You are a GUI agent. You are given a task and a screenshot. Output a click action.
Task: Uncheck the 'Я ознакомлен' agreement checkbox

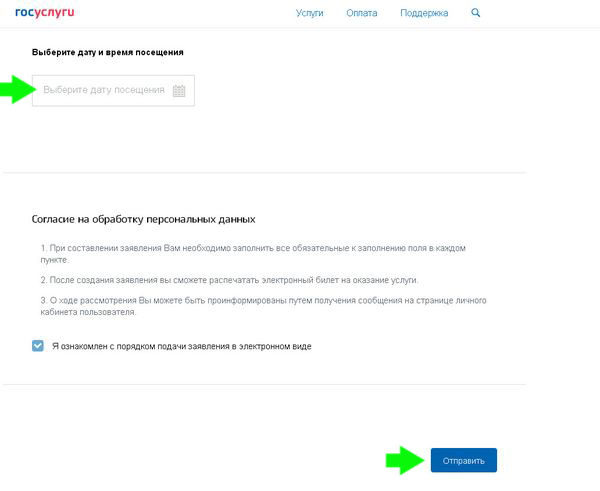pos(38,346)
